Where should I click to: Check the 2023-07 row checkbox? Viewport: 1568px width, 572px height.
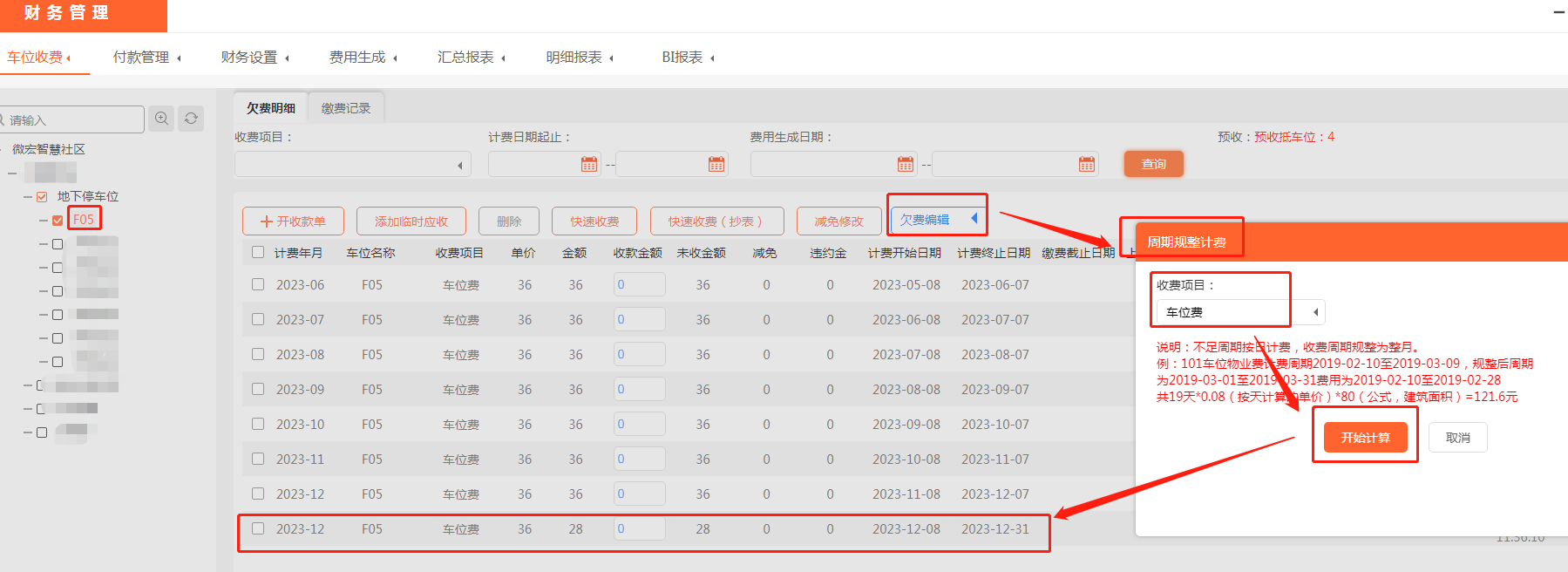(x=258, y=319)
